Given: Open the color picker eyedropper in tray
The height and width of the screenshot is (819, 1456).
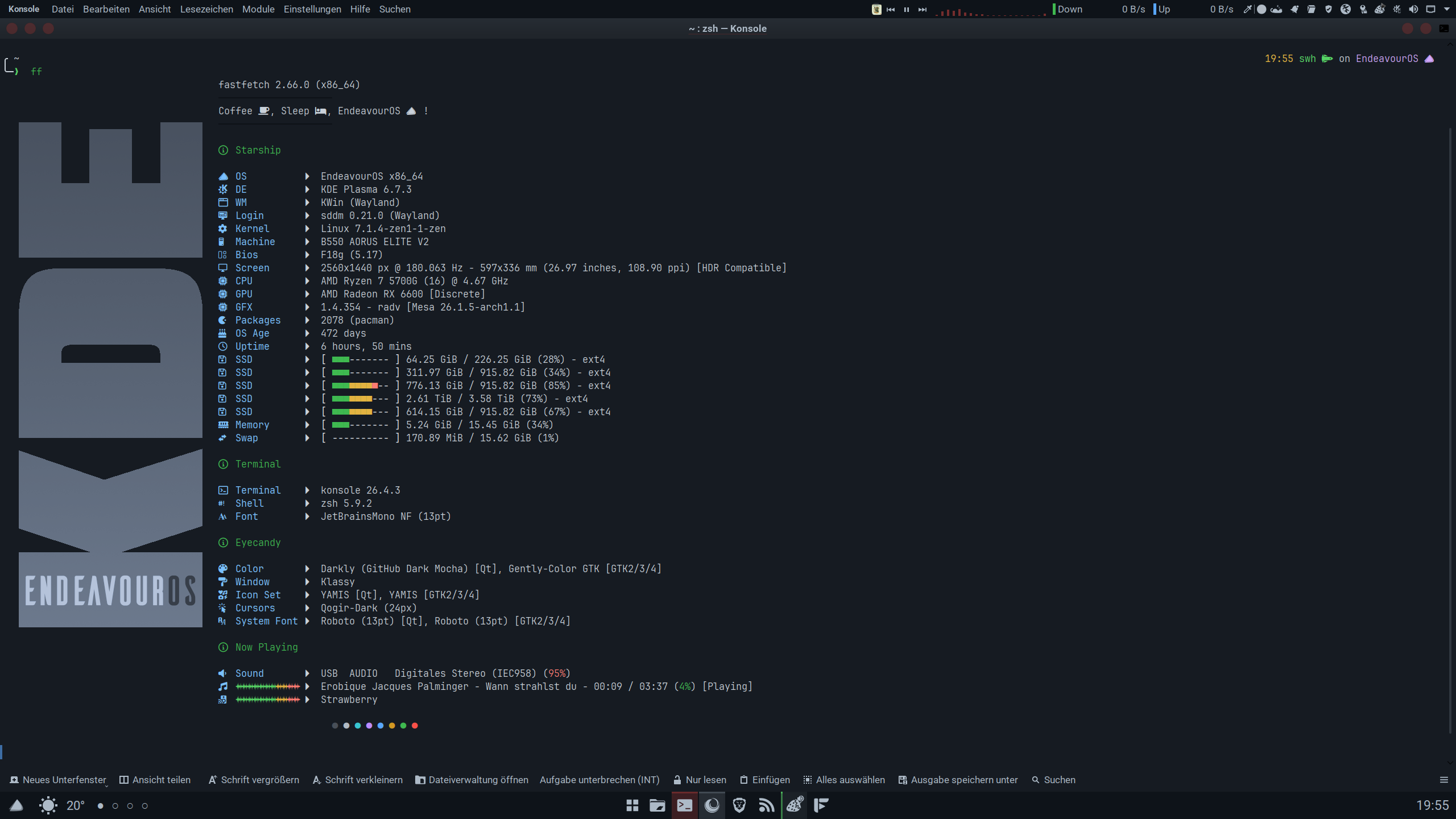Looking at the screenshot, I should point(1247,9).
